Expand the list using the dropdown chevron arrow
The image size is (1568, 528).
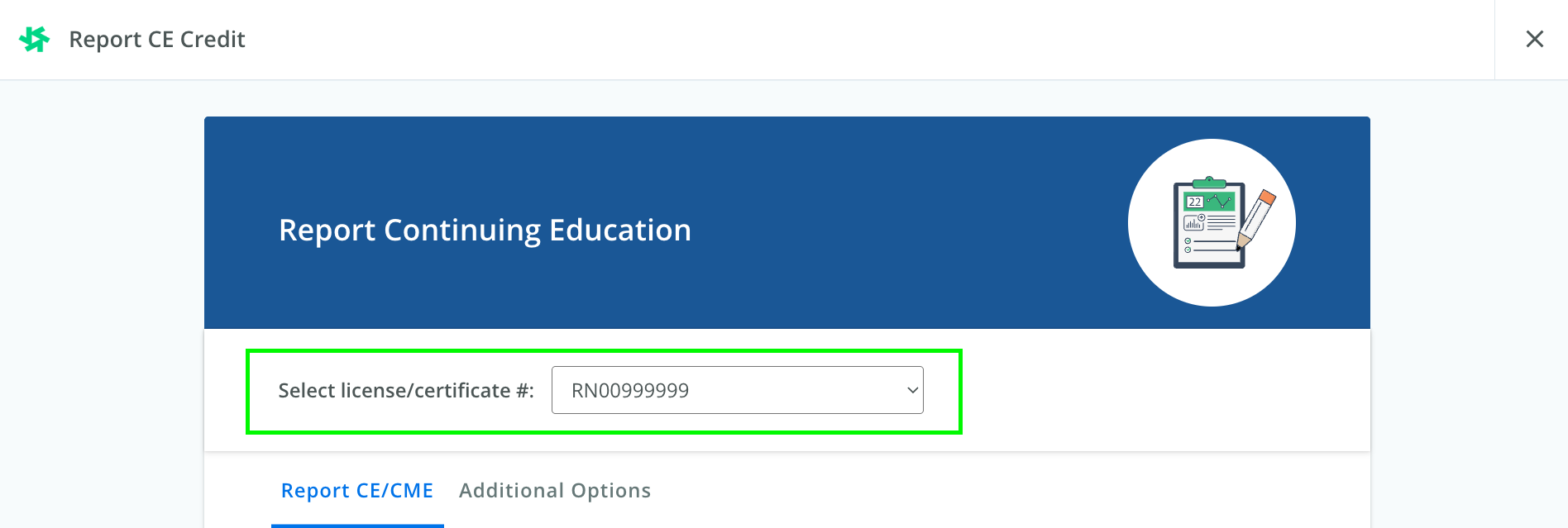click(x=912, y=390)
